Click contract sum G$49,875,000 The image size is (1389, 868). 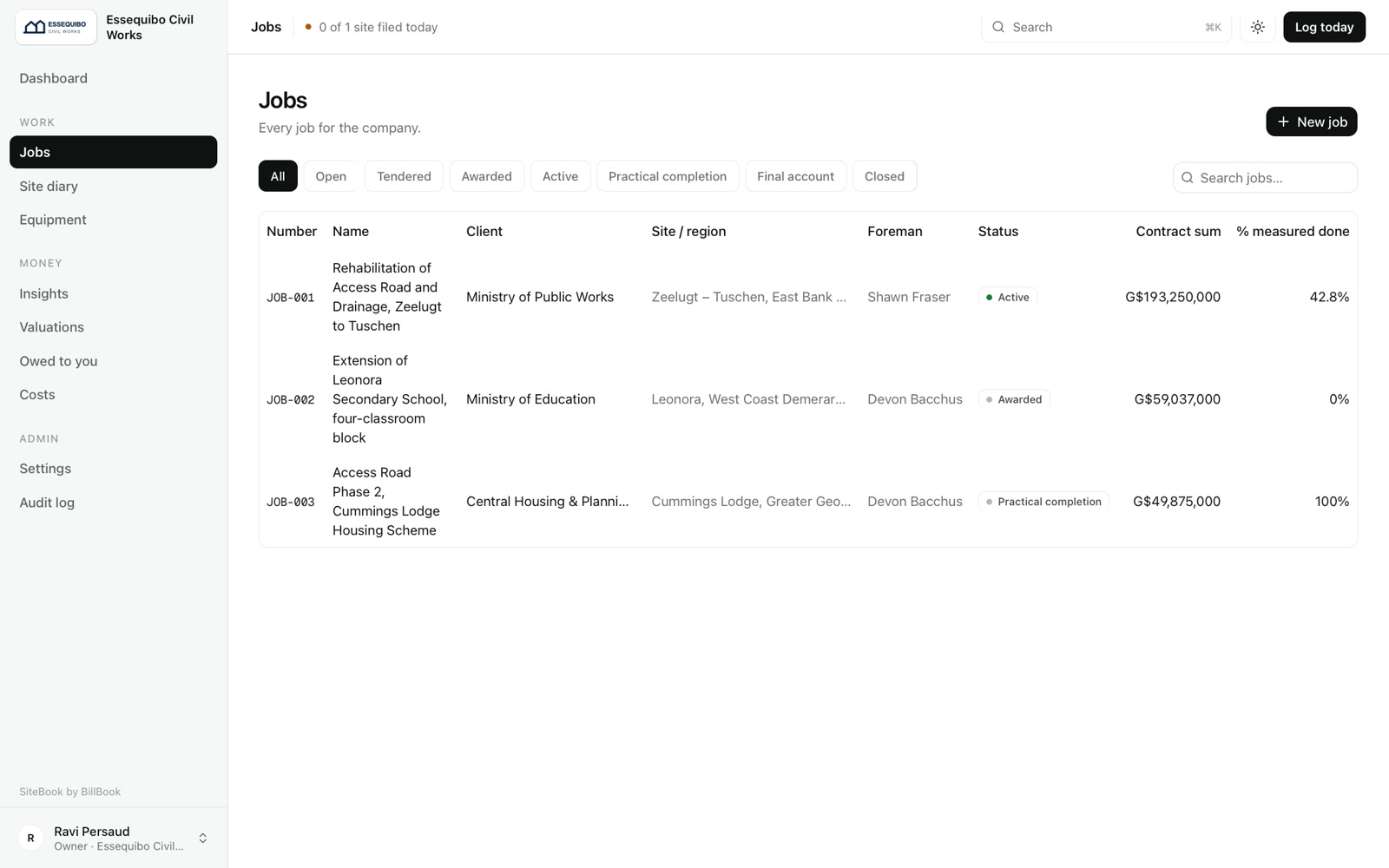pos(1176,502)
